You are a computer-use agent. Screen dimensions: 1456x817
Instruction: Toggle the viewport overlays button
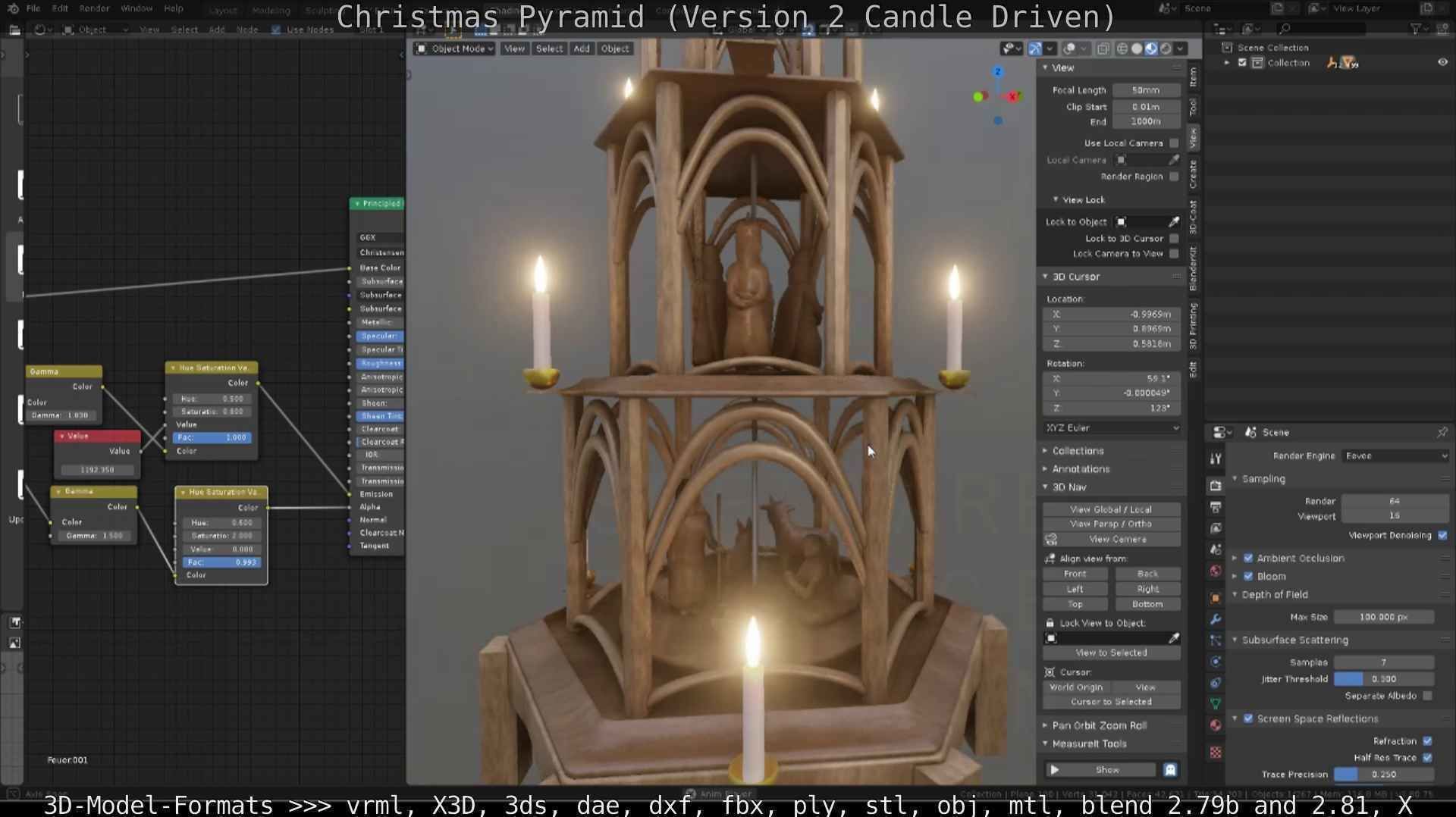pos(1069,49)
